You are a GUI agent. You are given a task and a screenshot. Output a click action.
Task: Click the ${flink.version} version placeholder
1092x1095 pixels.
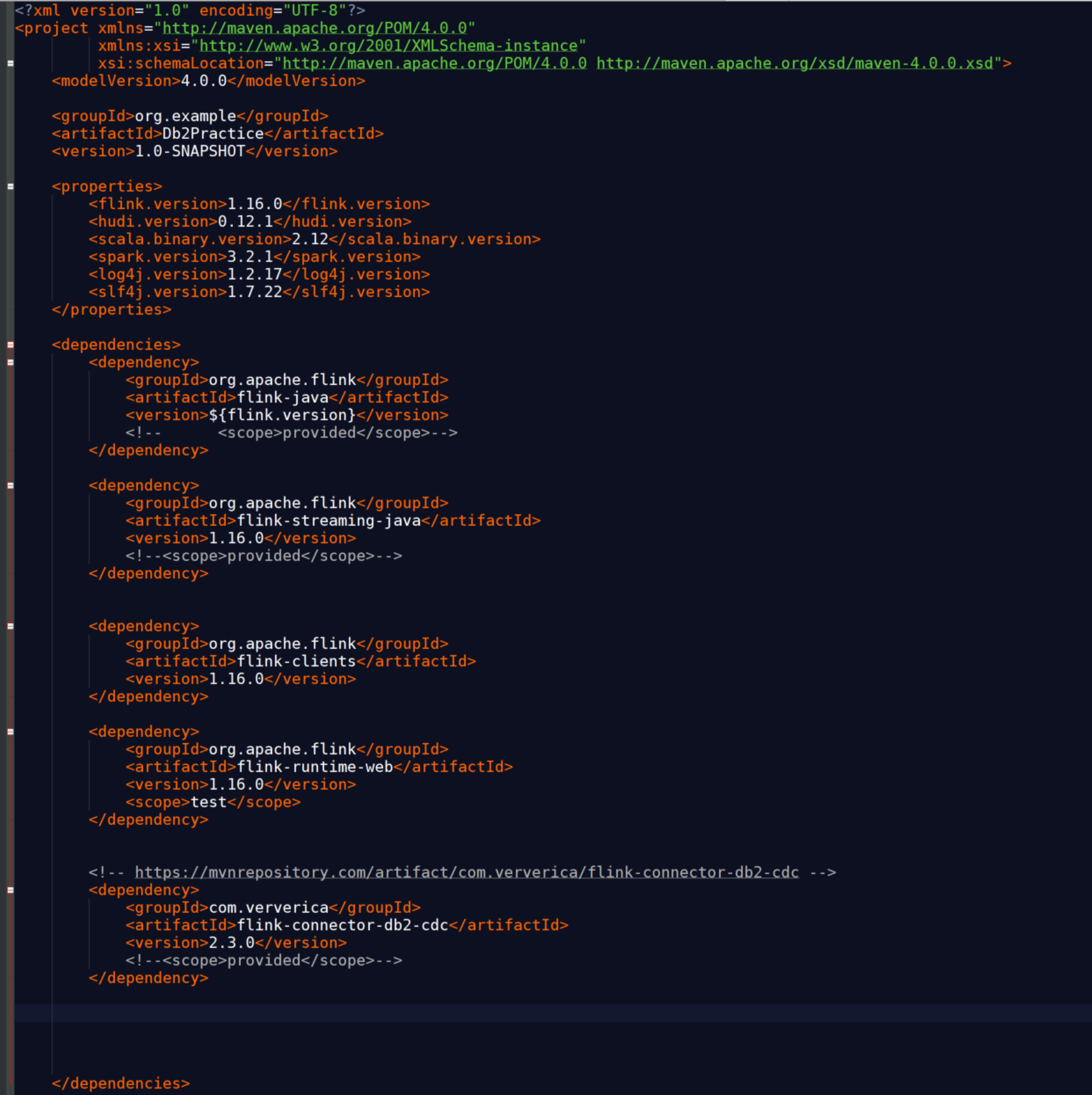pyautogui.click(x=282, y=415)
